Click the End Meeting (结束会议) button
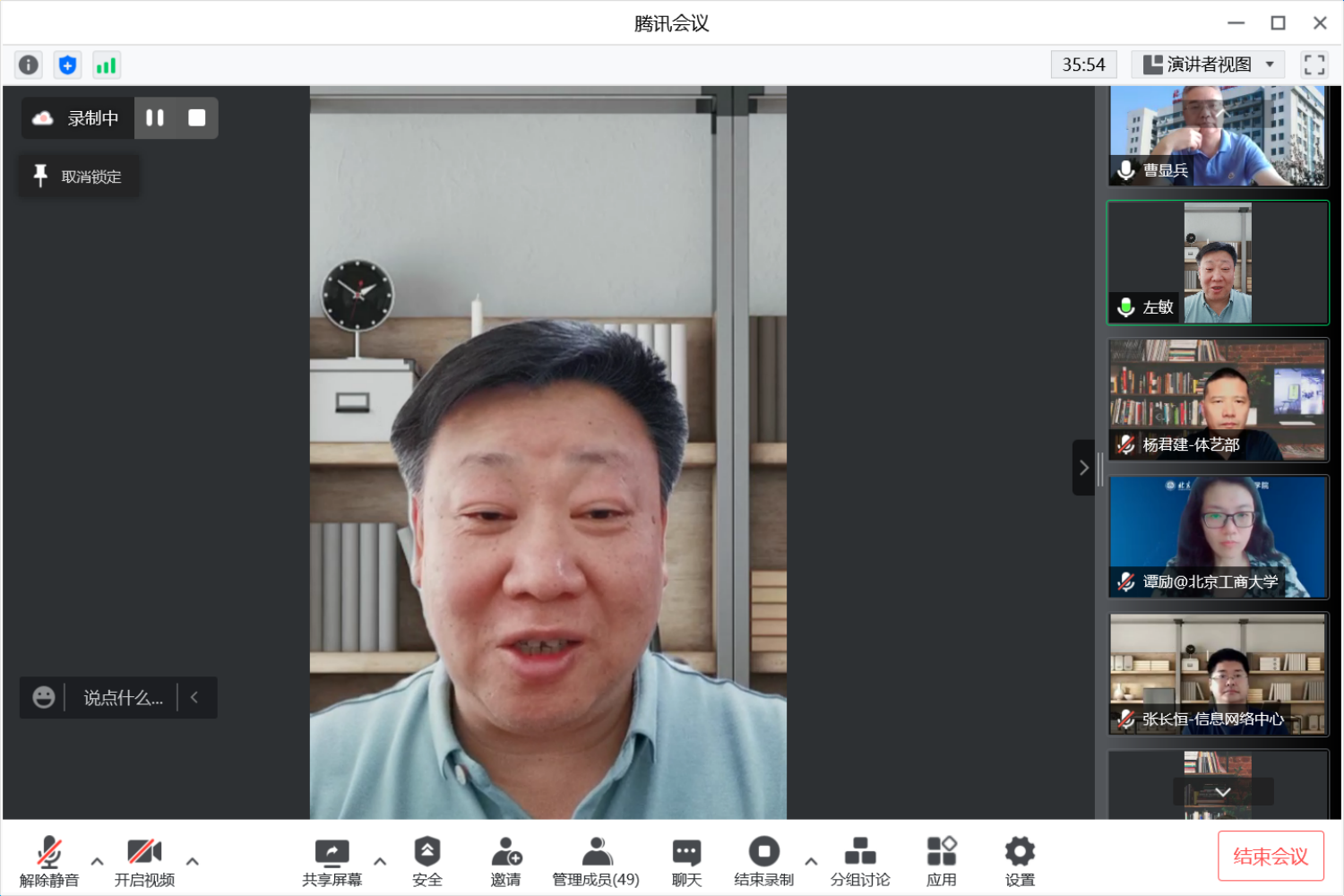The width and height of the screenshot is (1344, 896). click(x=1270, y=857)
